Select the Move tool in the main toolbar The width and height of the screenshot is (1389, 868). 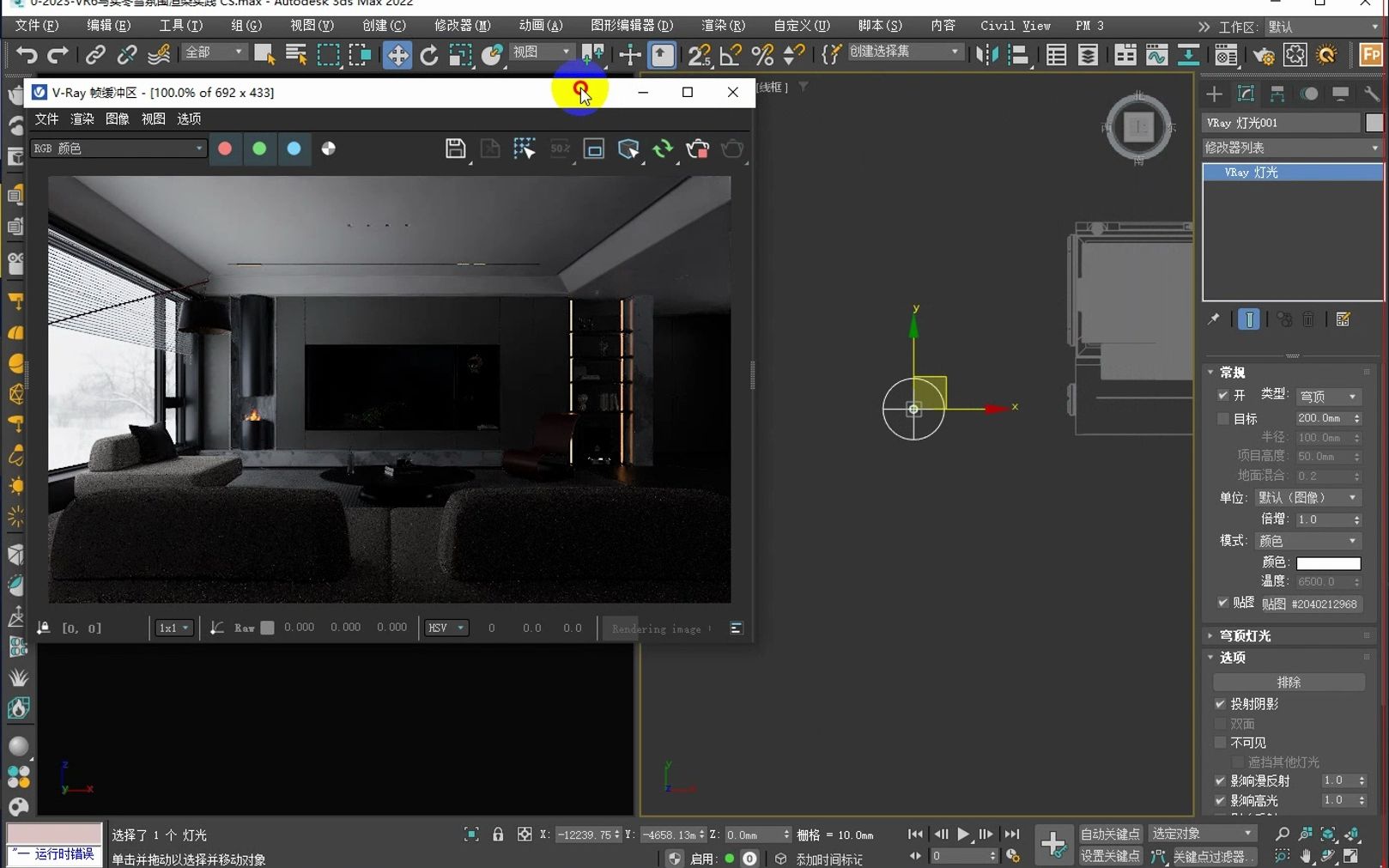396,55
